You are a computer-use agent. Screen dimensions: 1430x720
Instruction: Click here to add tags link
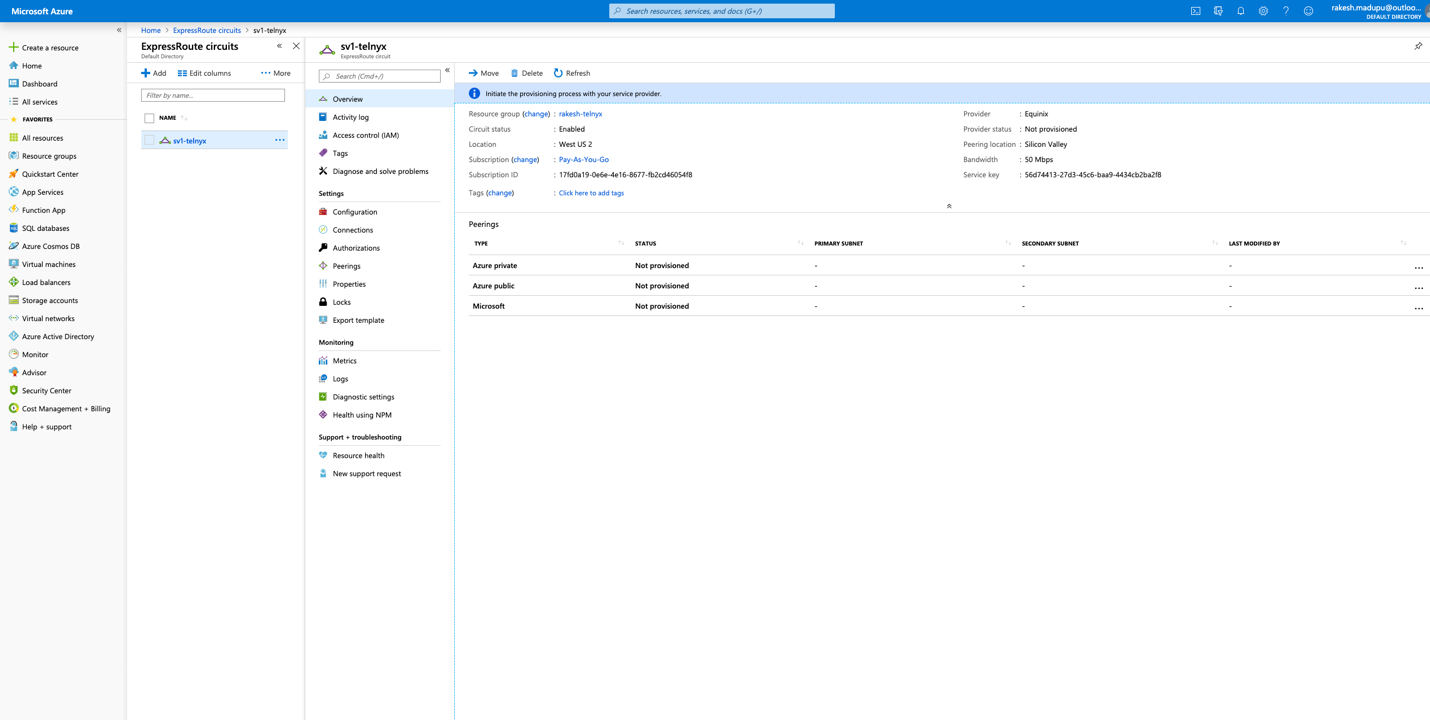(x=591, y=193)
